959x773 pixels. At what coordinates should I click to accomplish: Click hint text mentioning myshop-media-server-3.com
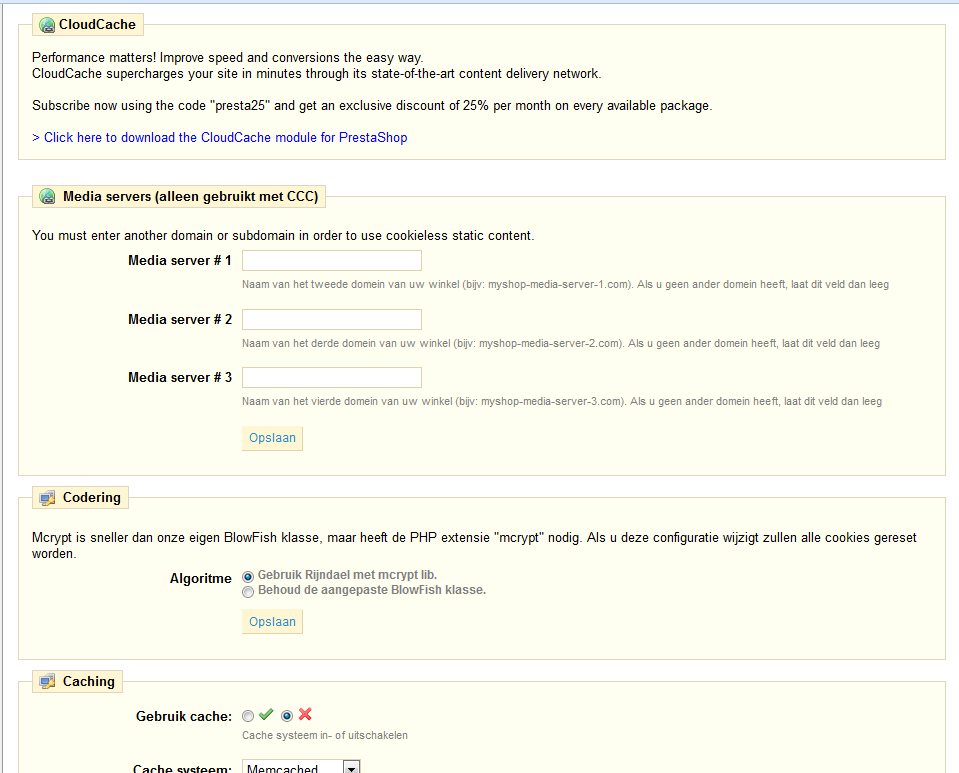tap(561, 402)
